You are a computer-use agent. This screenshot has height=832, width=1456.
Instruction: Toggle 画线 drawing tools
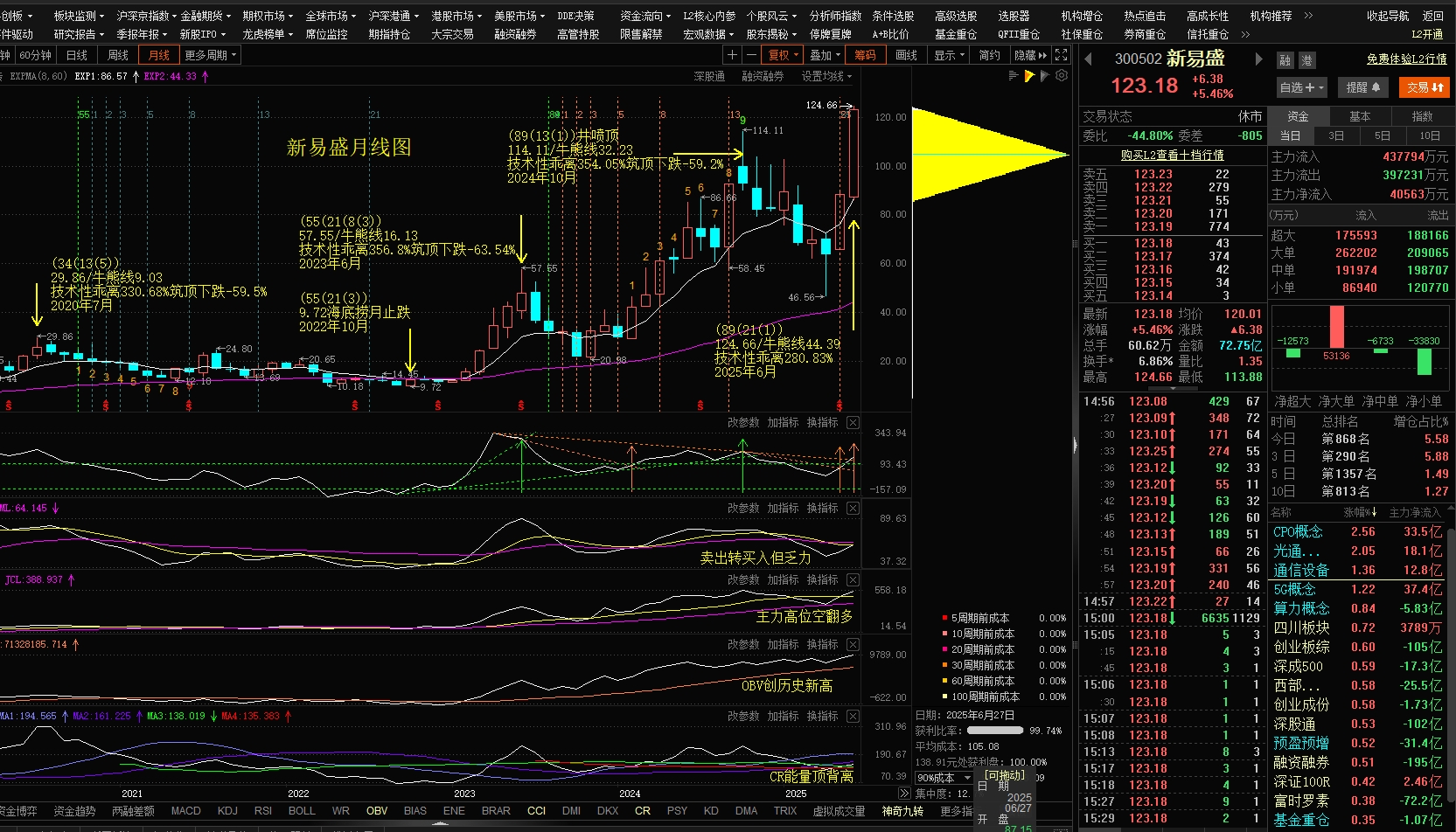pos(906,55)
